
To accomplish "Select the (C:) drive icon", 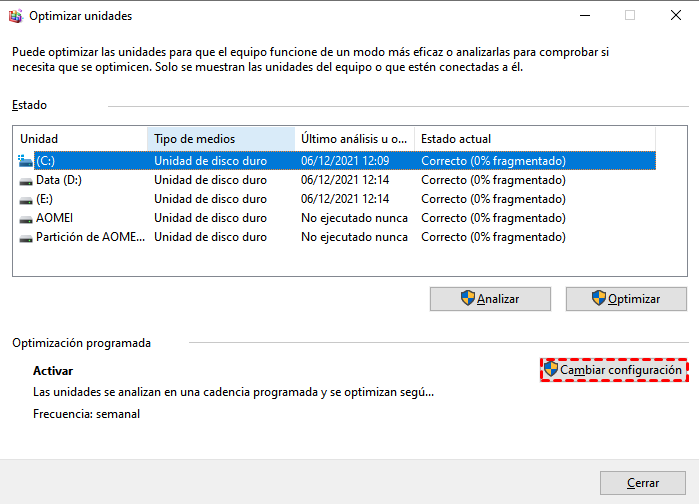I will click(26, 161).
